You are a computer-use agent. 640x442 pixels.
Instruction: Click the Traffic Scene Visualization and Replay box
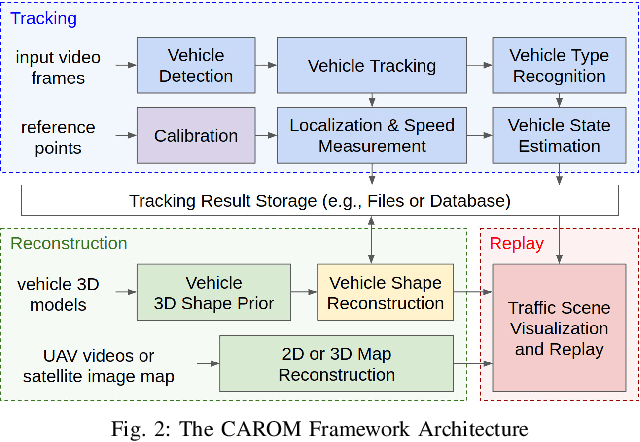[x=557, y=328]
